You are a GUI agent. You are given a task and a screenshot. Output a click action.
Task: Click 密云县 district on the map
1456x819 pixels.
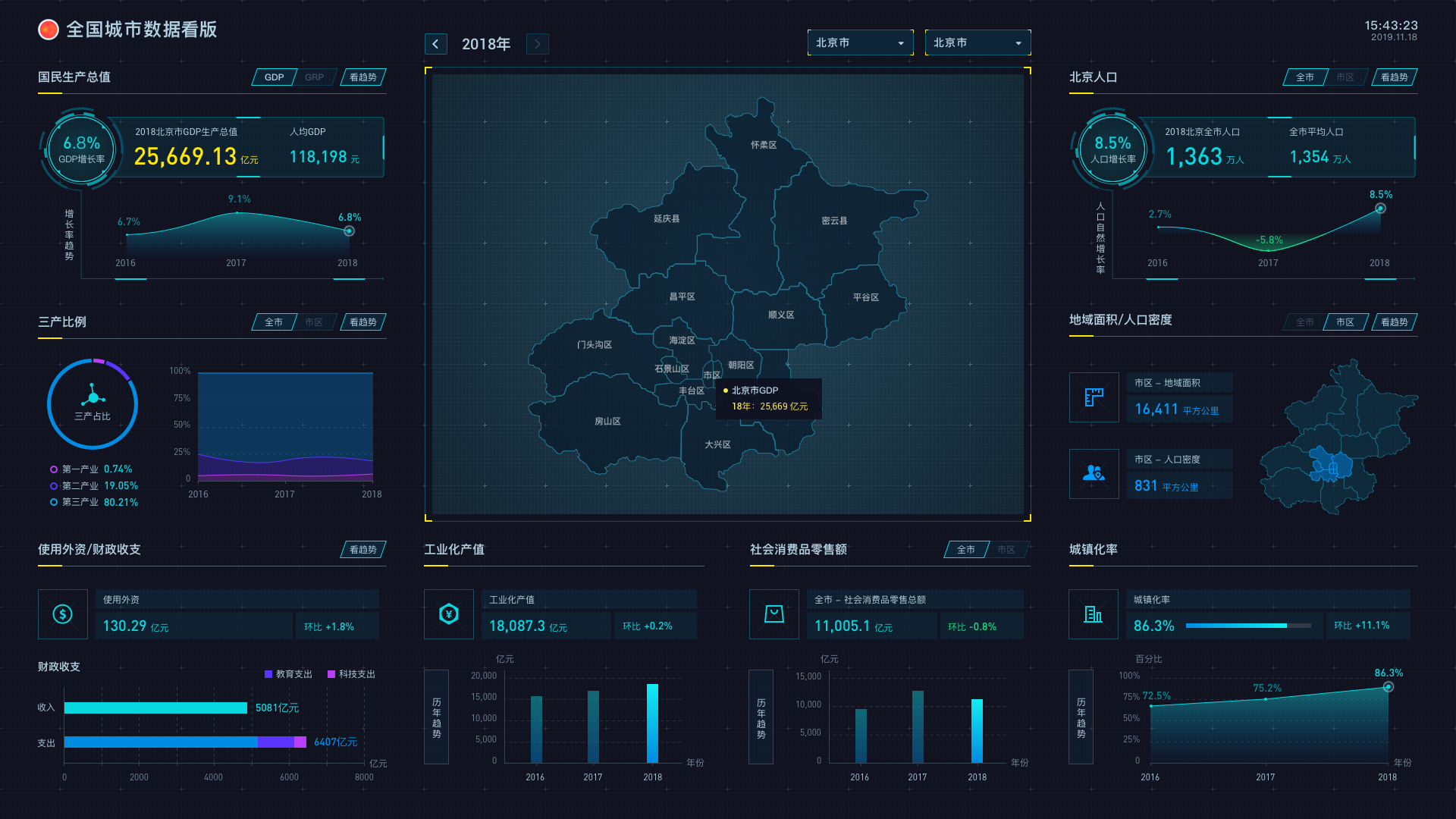[x=834, y=221]
